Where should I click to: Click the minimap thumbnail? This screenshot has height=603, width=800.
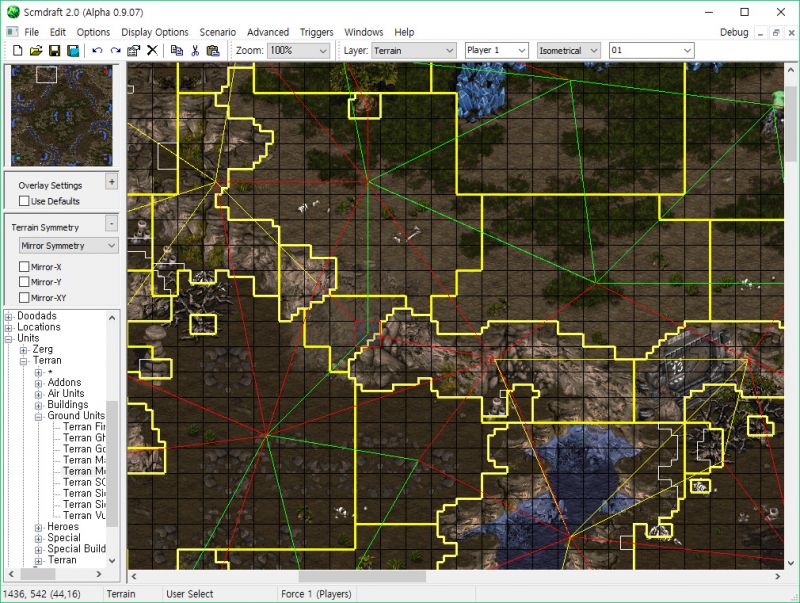60,115
